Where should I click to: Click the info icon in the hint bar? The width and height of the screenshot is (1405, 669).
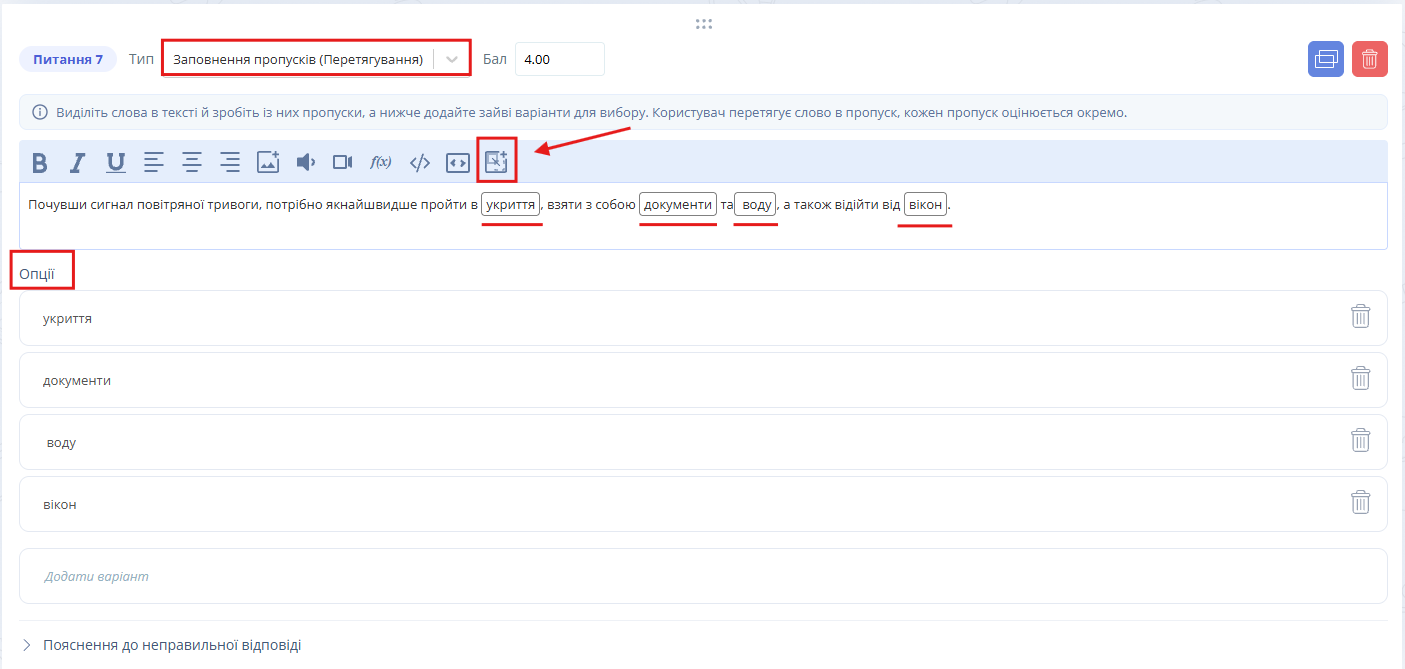pyautogui.click(x=40, y=112)
